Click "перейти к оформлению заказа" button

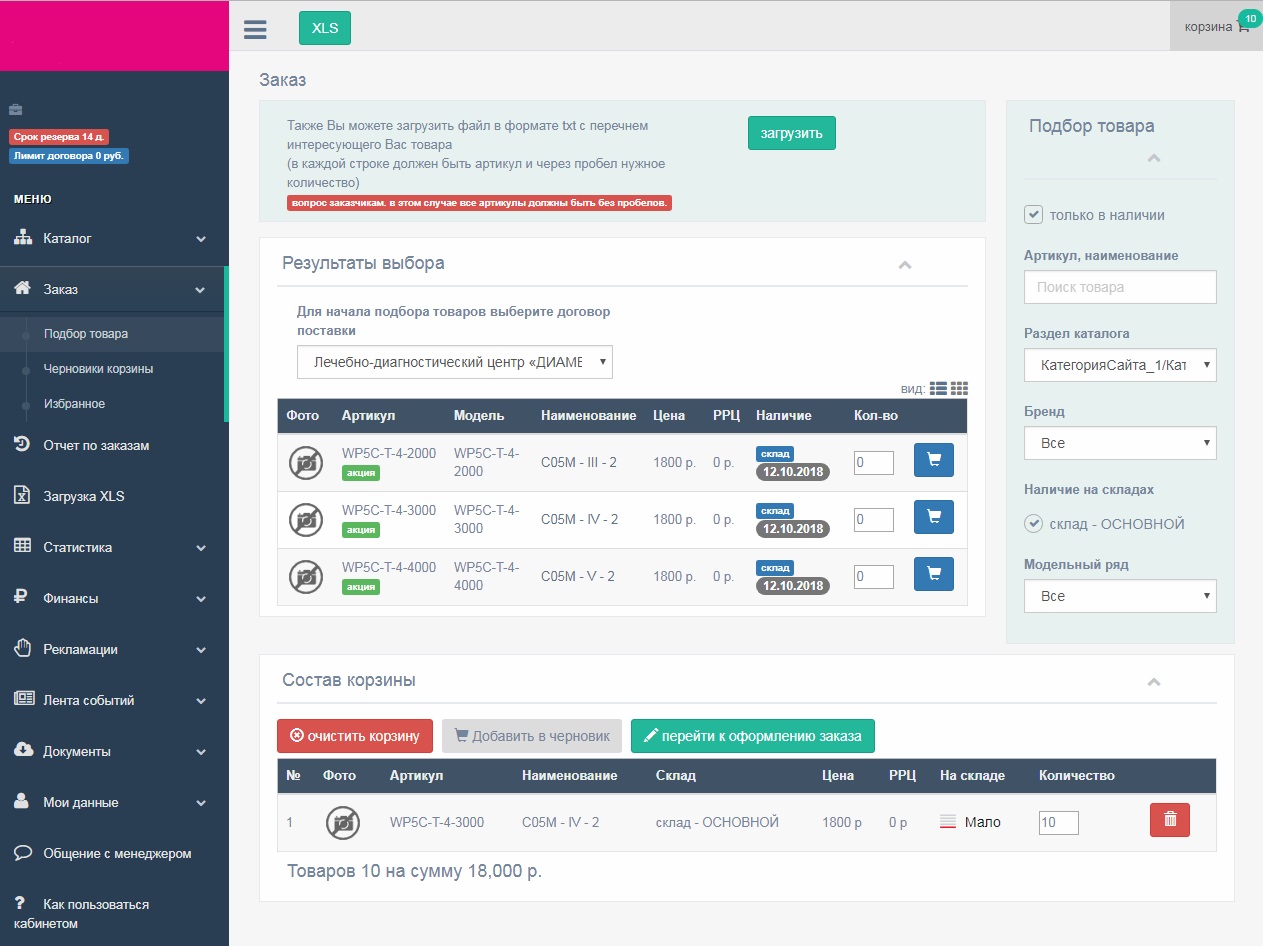(x=753, y=736)
